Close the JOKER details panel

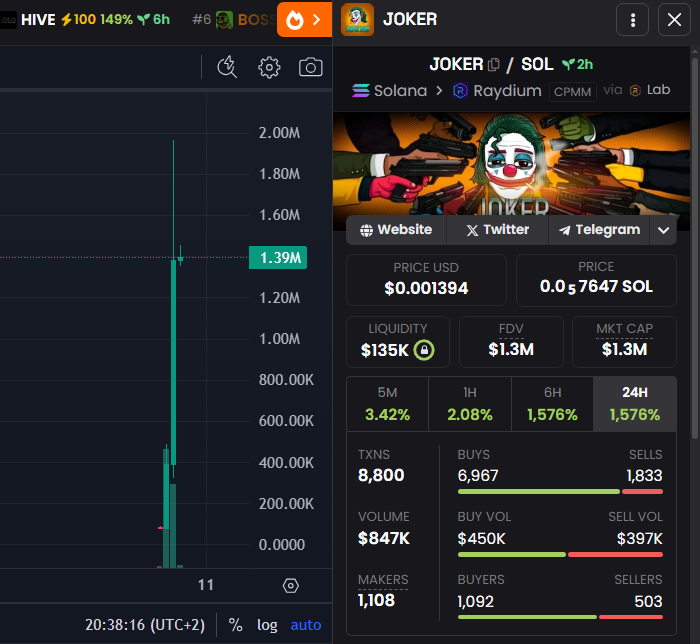(x=674, y=20)
